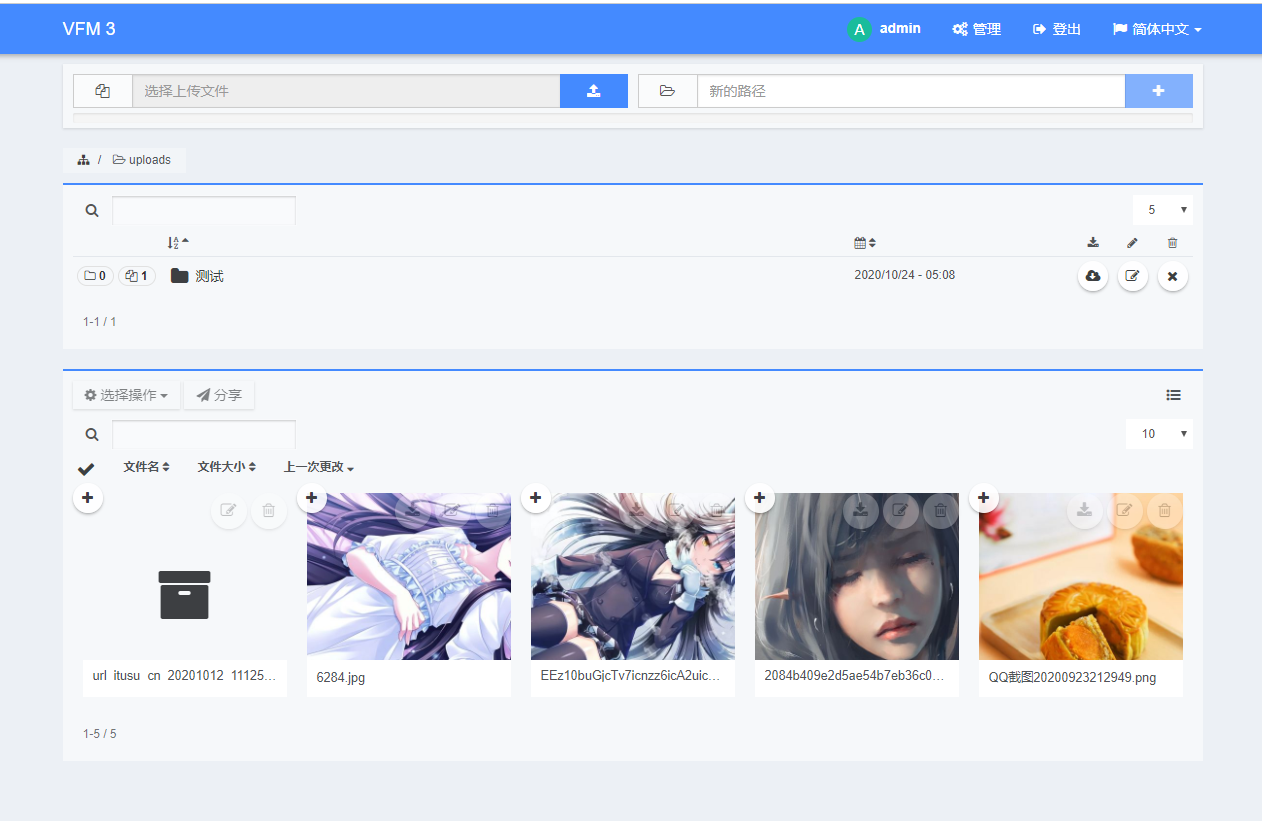Download the QQ截图 png file

(x=1085, y=511)
